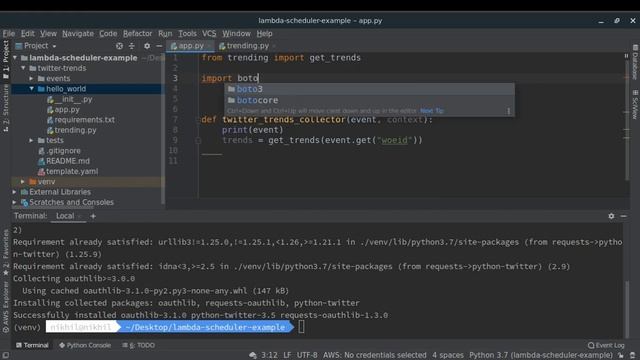Open the Project view dropdown

pyautogui.click(x=36, y=46)
